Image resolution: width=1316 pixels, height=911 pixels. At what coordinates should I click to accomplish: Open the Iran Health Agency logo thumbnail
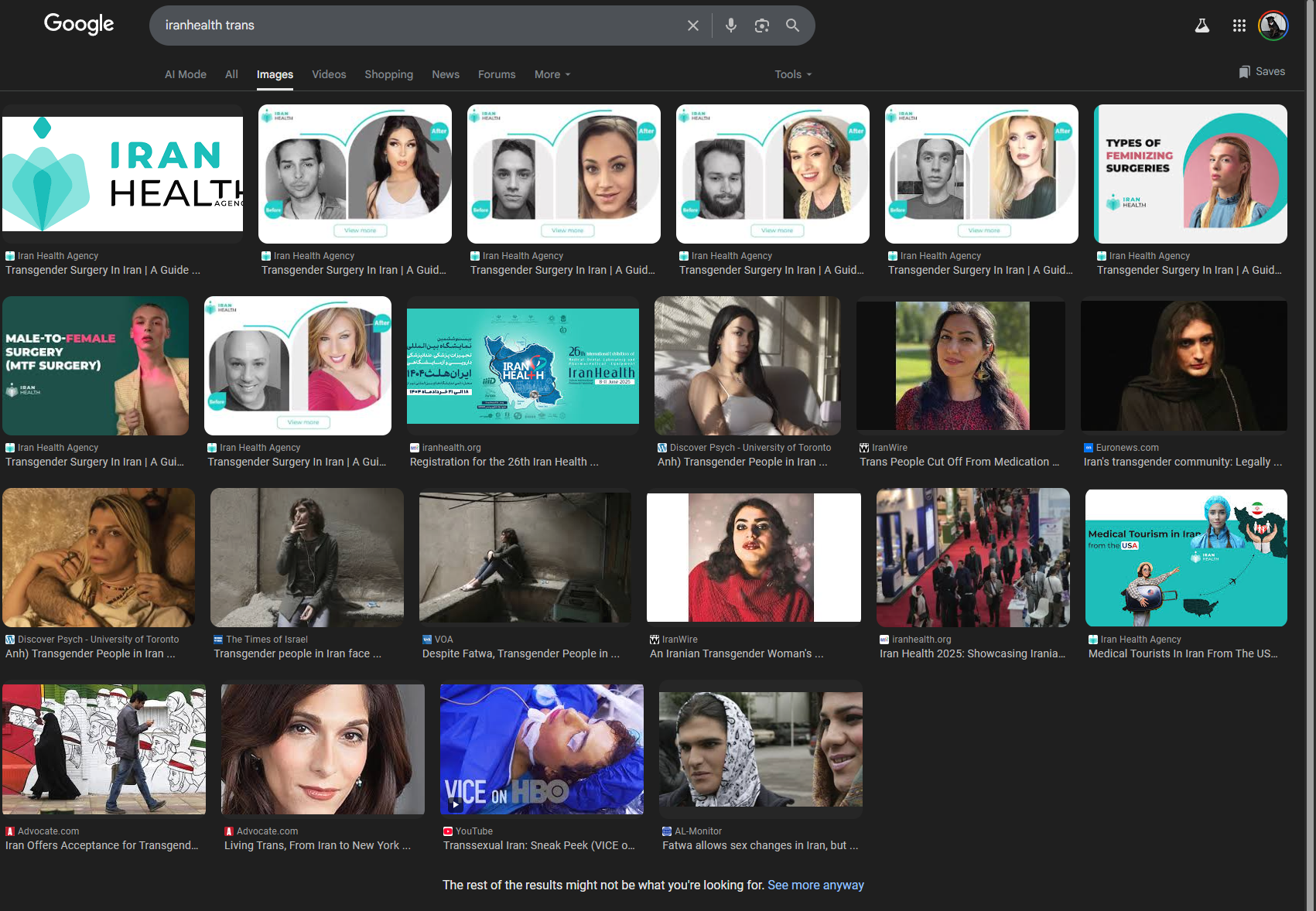coord(122,174)
